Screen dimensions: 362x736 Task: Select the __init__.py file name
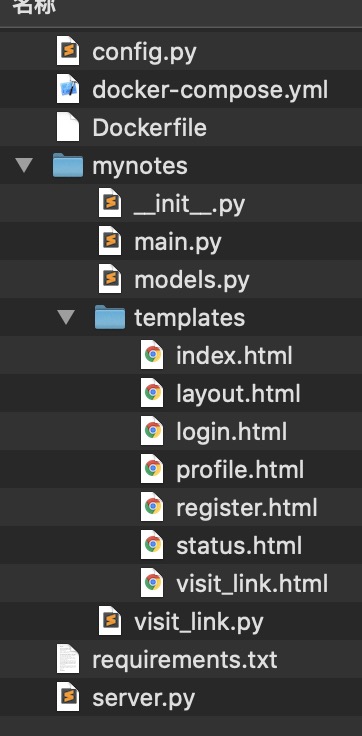pos(189,205)
